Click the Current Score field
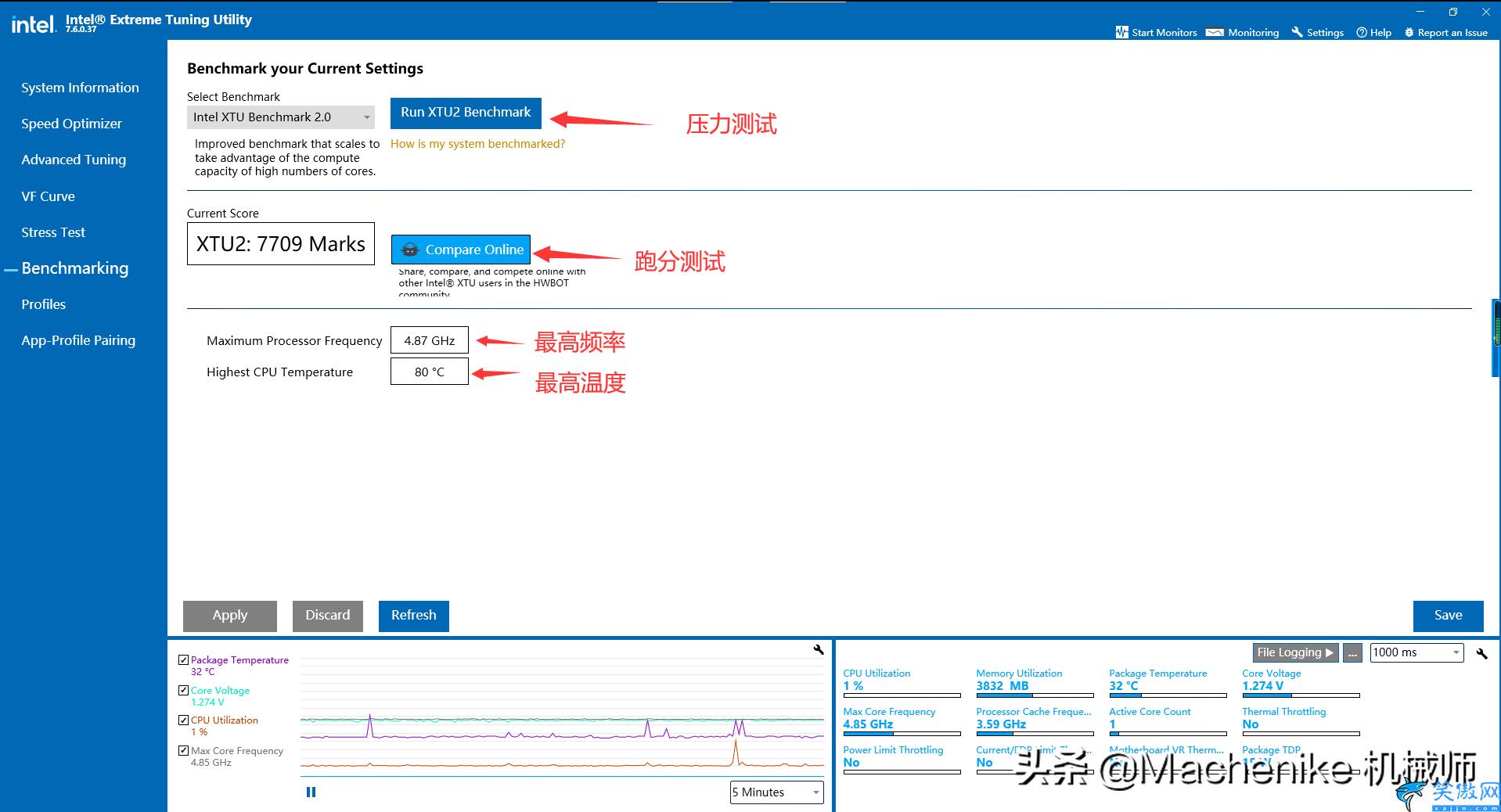Screen dimensions: 1501x812 tap(281, 244)
